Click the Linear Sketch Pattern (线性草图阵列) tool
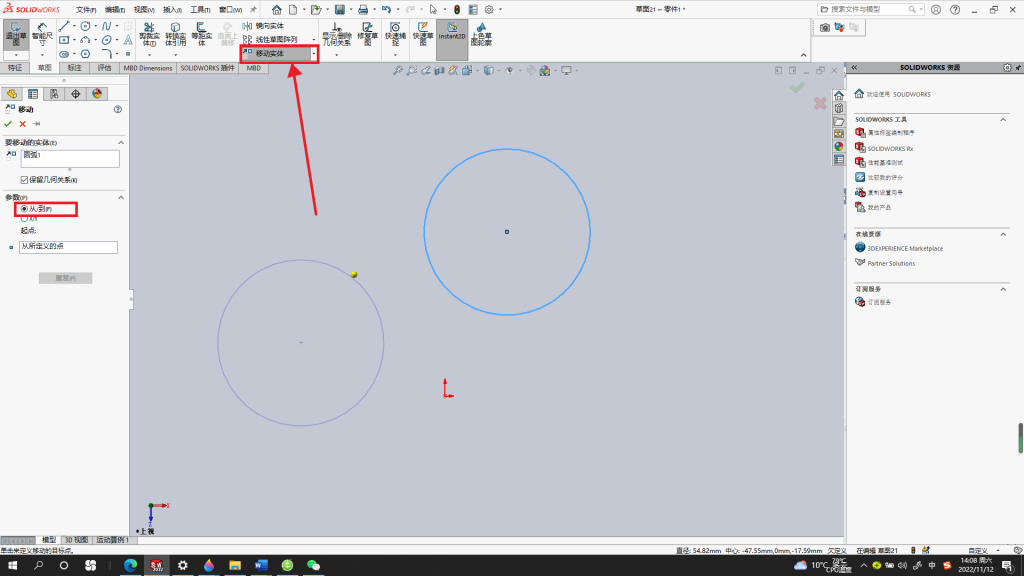 [270, 39]
